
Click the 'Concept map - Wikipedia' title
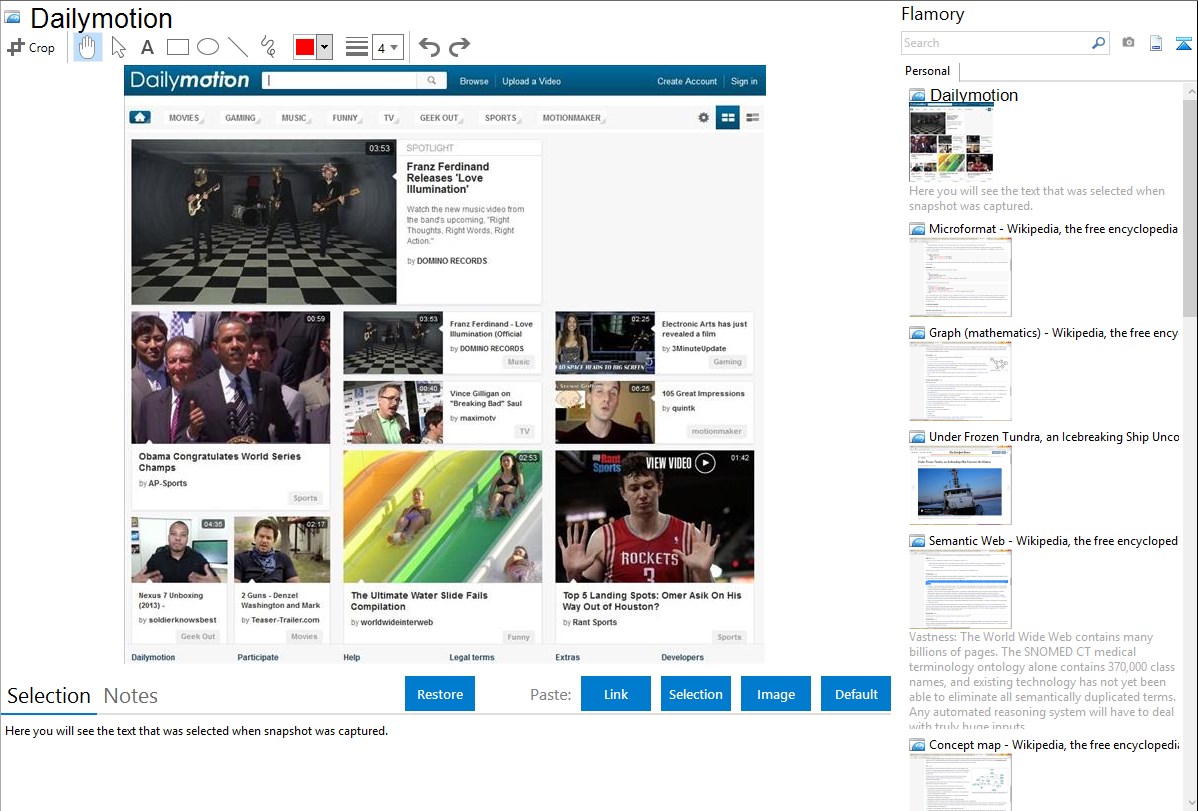tap(1054, 745)
